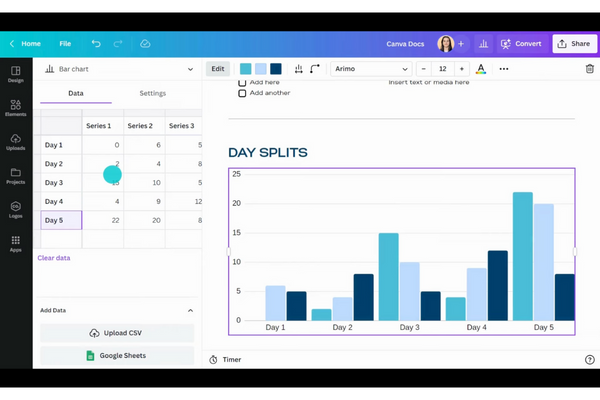This screenshot has height=400, width=600.
Task: Delete the chart with trash icon
Action: pyautogui.click(x=589, y=69)
